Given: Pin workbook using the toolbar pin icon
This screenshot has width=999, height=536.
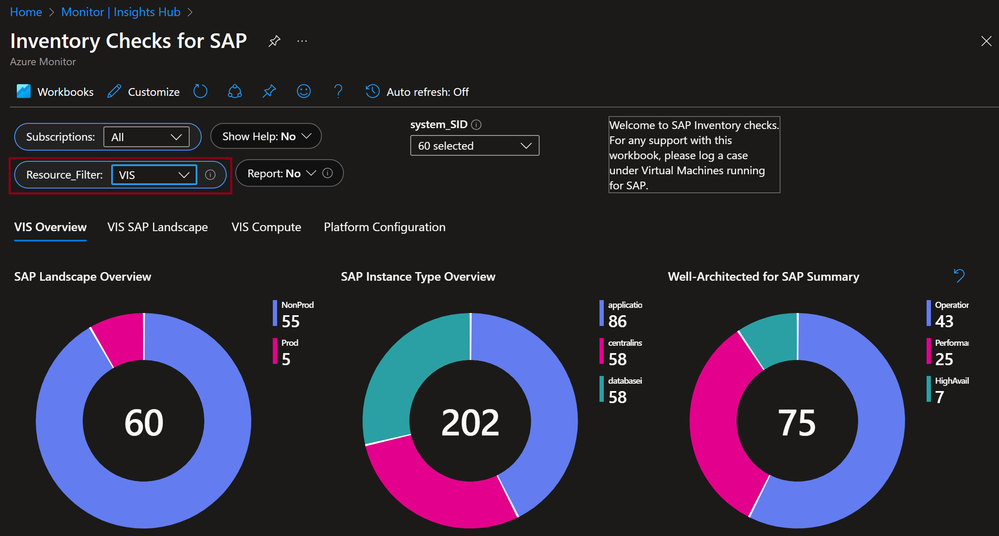Looking at the screenshot, I should coord(269,91).
